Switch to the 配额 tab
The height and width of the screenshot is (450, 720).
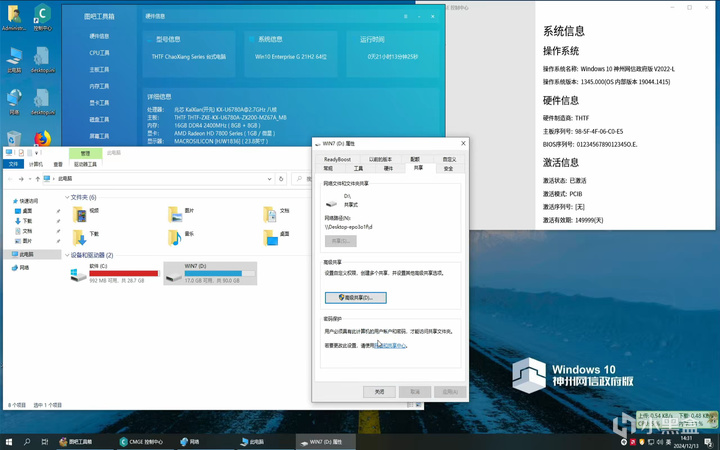415,159
